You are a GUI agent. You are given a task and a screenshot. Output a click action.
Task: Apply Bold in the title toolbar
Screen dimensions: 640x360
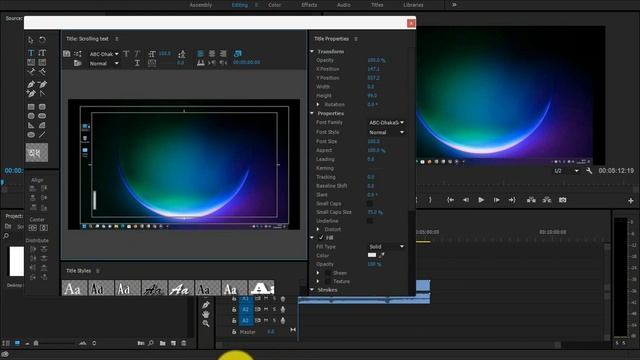(x=126, y=53)
